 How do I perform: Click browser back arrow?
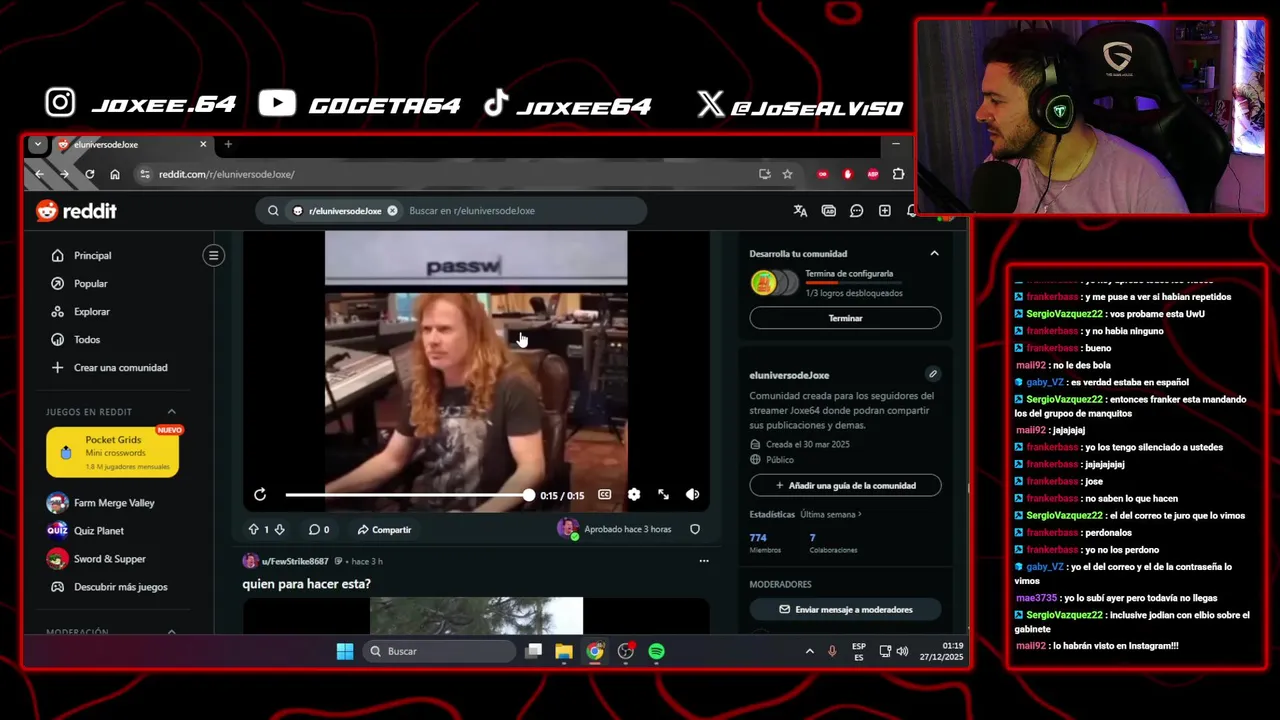point(39,174)
